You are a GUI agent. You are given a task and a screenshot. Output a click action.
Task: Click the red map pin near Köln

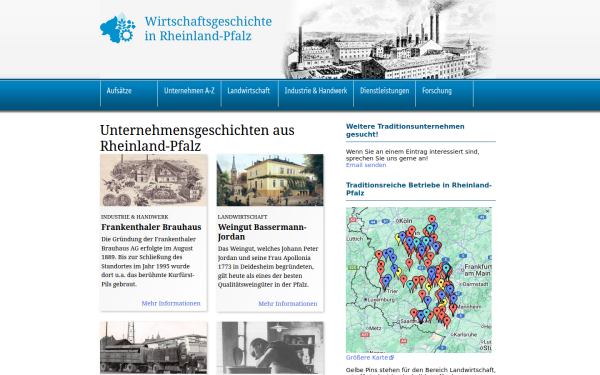point(432,220)
